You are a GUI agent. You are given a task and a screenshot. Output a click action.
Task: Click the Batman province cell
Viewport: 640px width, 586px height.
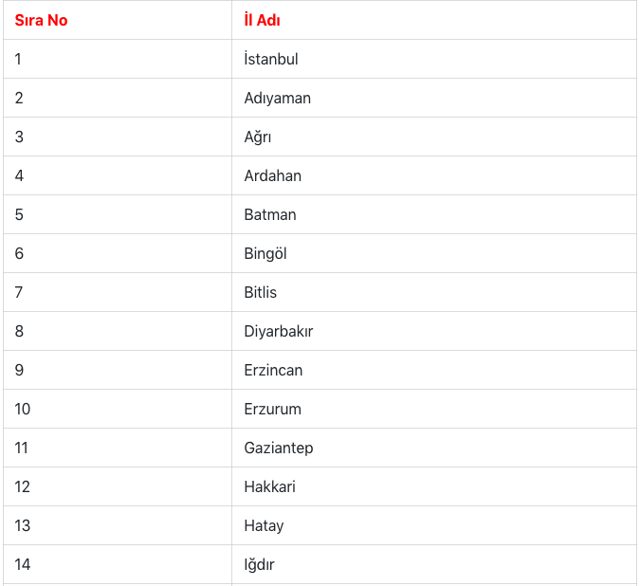coord(270,215)
